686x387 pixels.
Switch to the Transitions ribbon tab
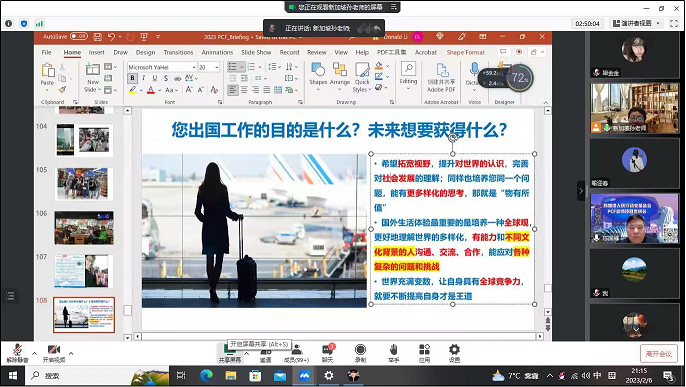click(178, 52)
